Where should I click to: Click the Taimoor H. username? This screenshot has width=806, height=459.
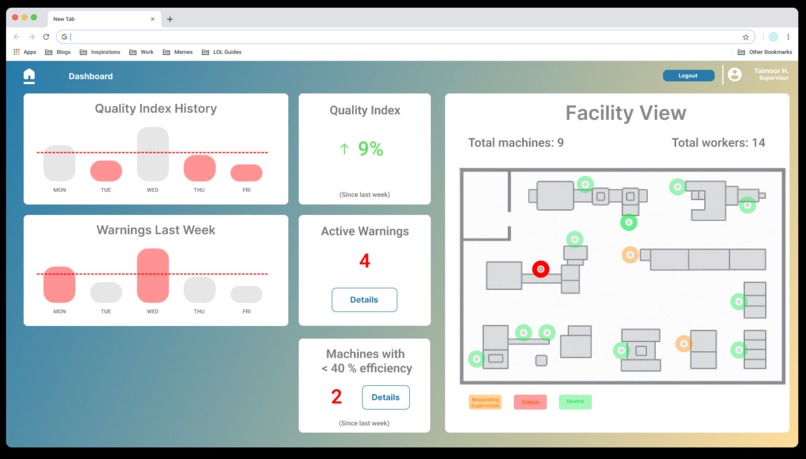(771, 71)
